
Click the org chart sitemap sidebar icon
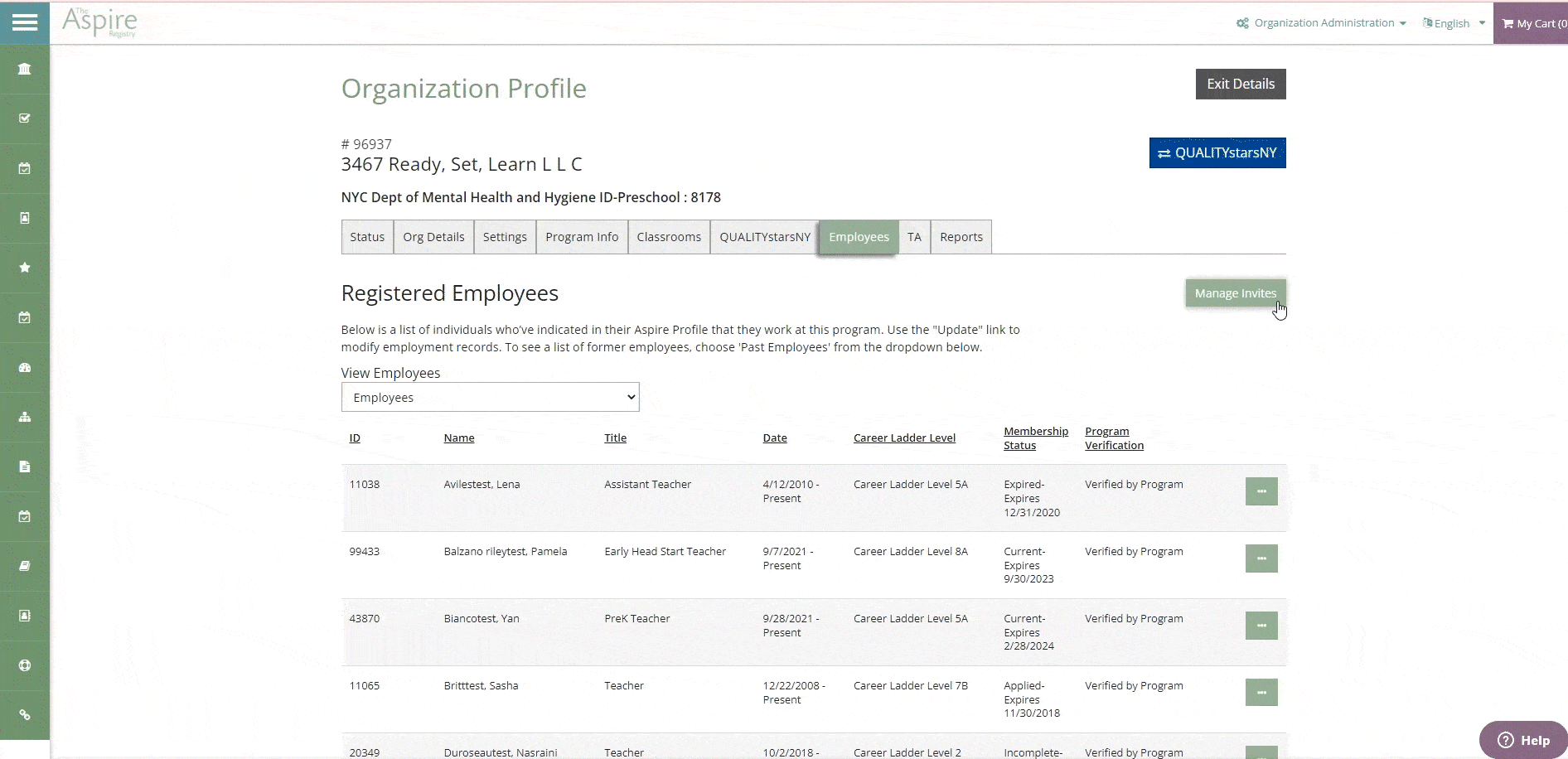coord(25,417)
